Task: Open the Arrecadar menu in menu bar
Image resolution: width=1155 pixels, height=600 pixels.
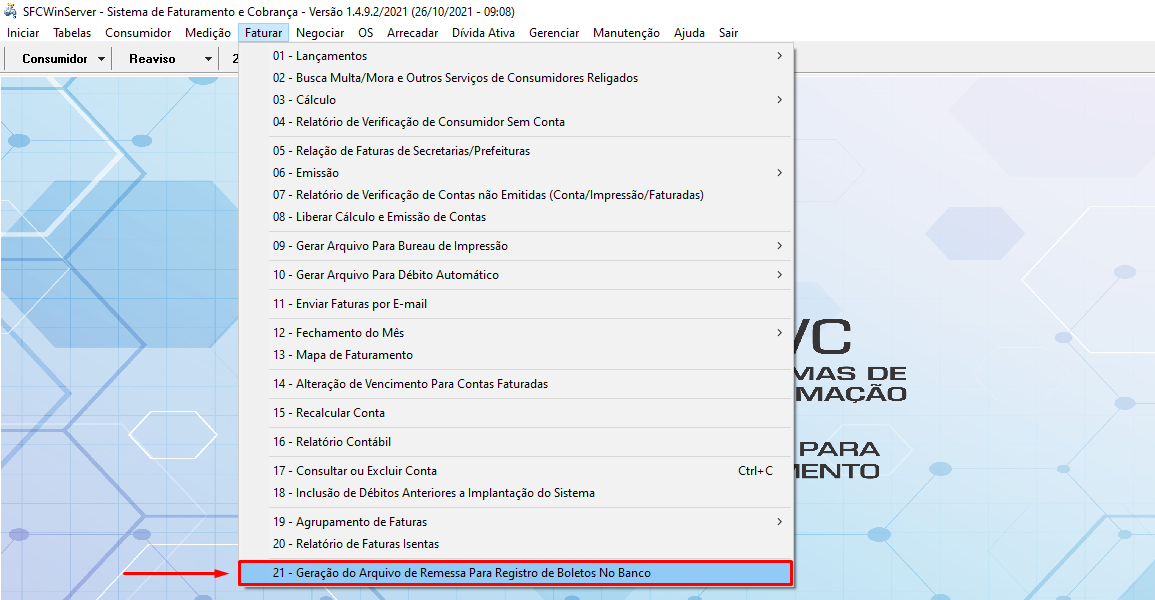Action: click(x=412, y=33)
